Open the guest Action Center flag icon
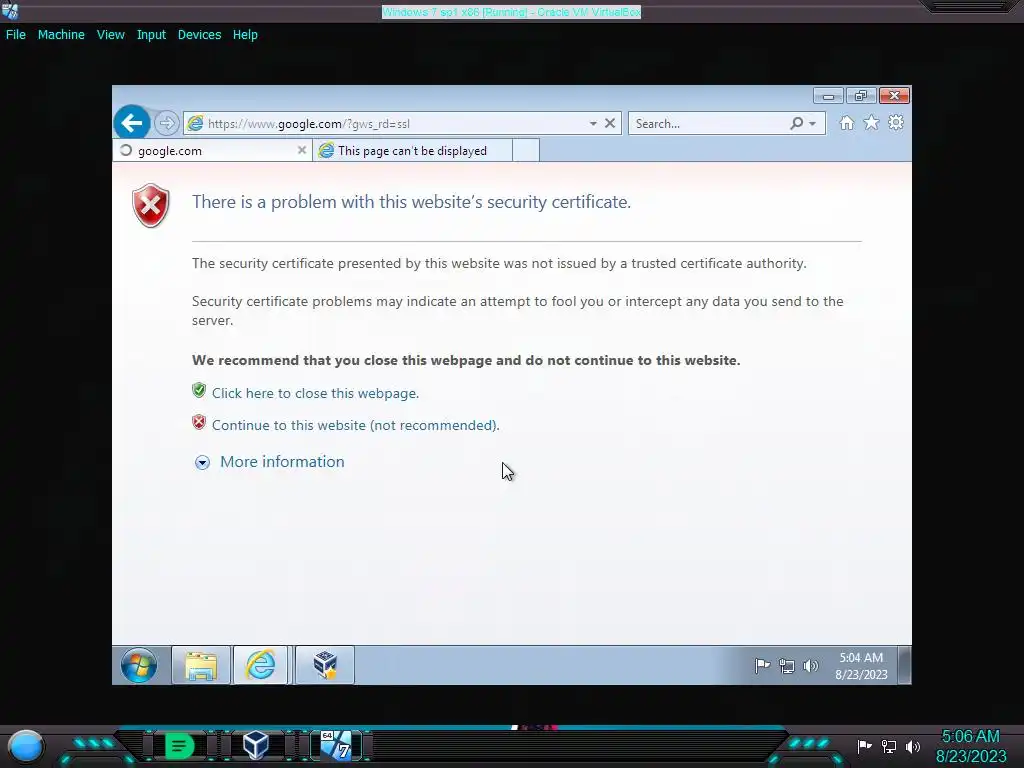This screenshot has width=1024, height=768. tap(762, 665)
